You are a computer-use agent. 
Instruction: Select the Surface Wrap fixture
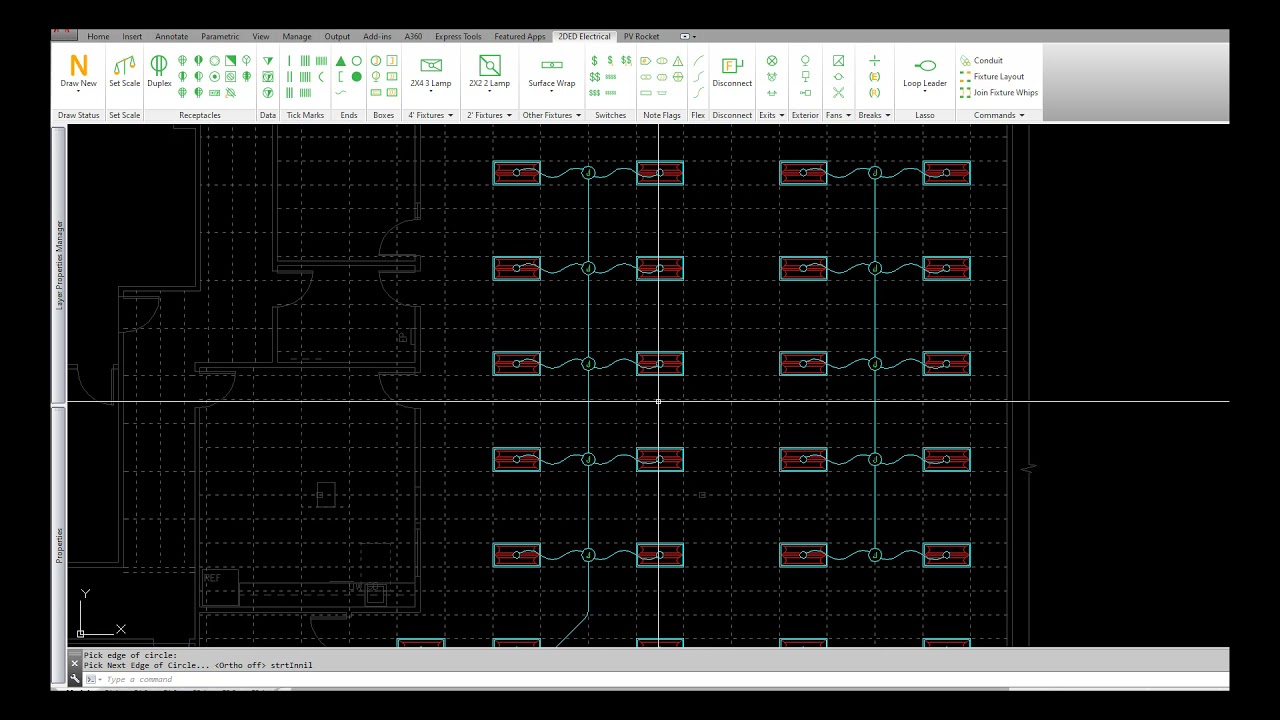point(552,73)
